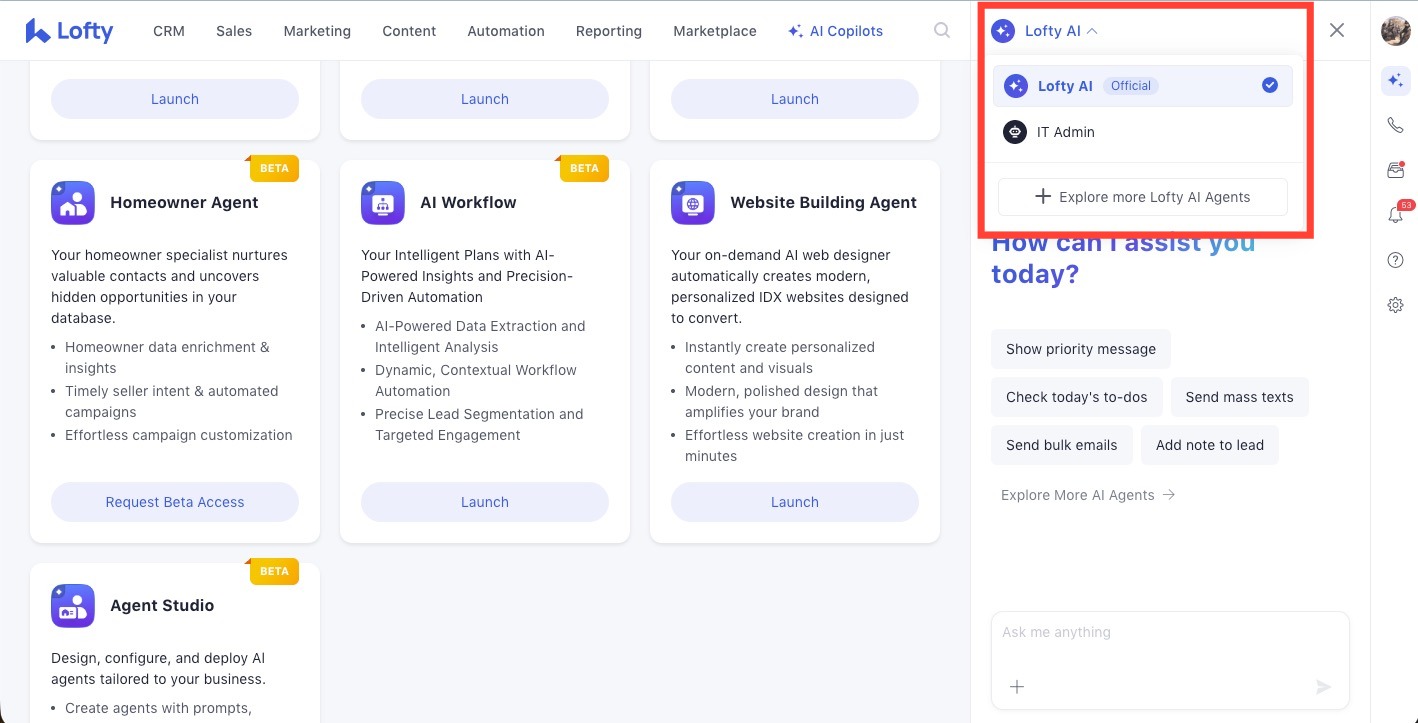Image resolution: width=1418 pixels, height=723 pixels.
Task: Open the notifications bell icon
Action: pyautogui.click(x=1395, y=215)
